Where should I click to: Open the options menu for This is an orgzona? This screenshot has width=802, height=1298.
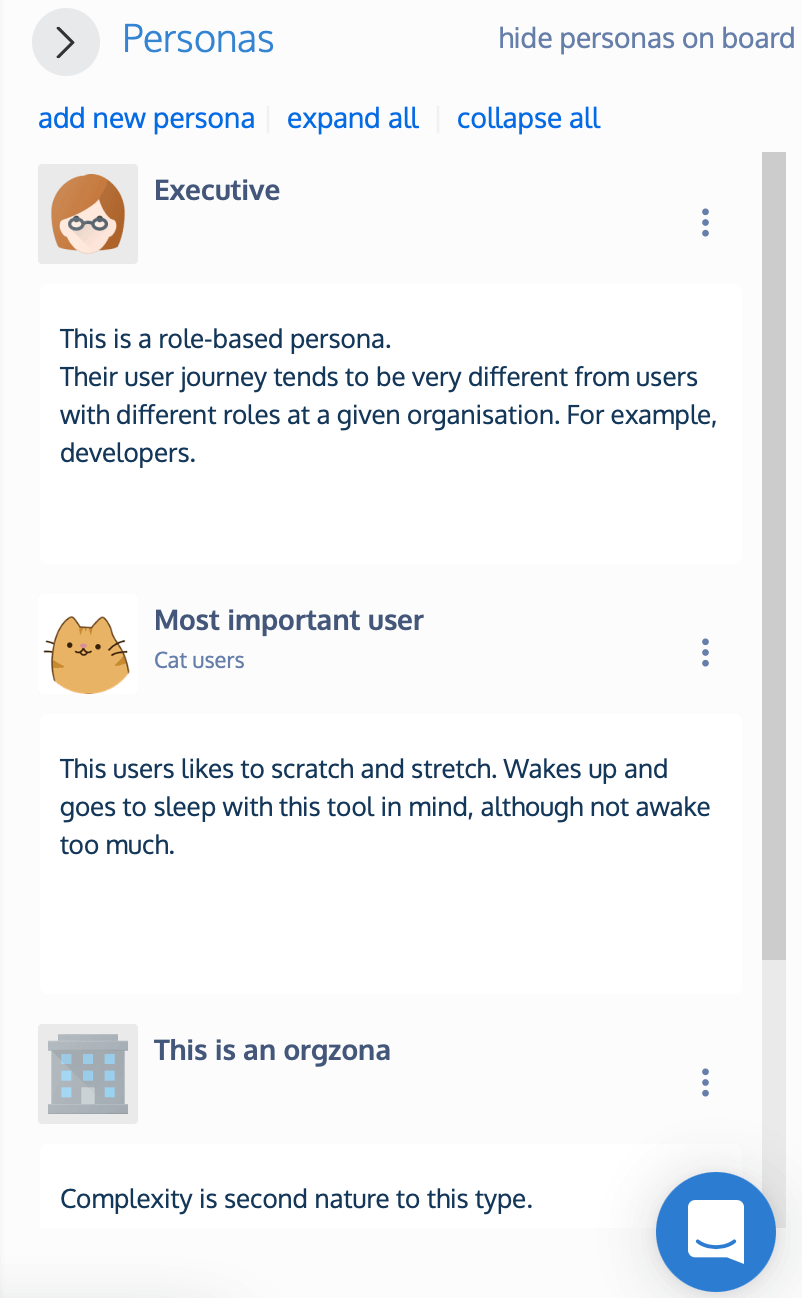point(705,1082)
